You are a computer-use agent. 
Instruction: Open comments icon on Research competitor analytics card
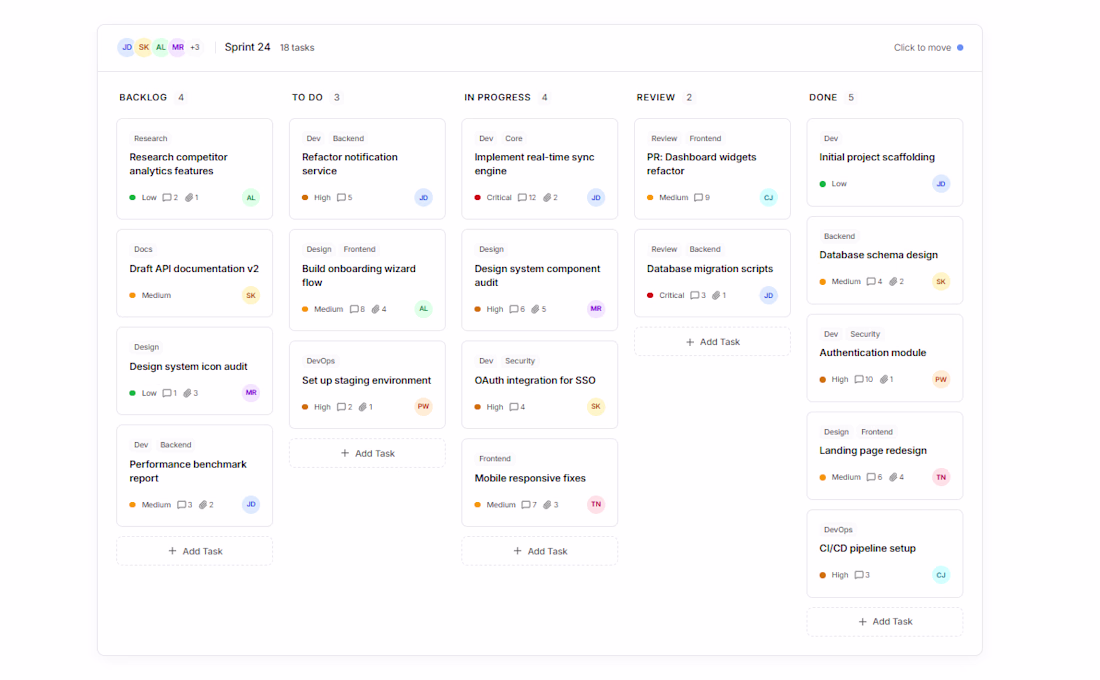[166, 197]
